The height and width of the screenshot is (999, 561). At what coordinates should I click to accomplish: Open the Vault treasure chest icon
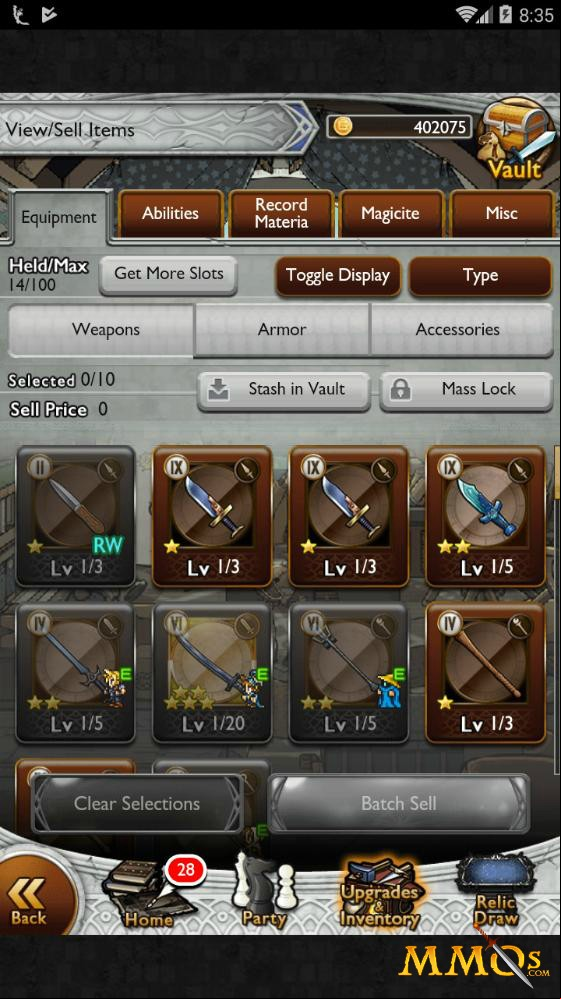coord(514,139)
